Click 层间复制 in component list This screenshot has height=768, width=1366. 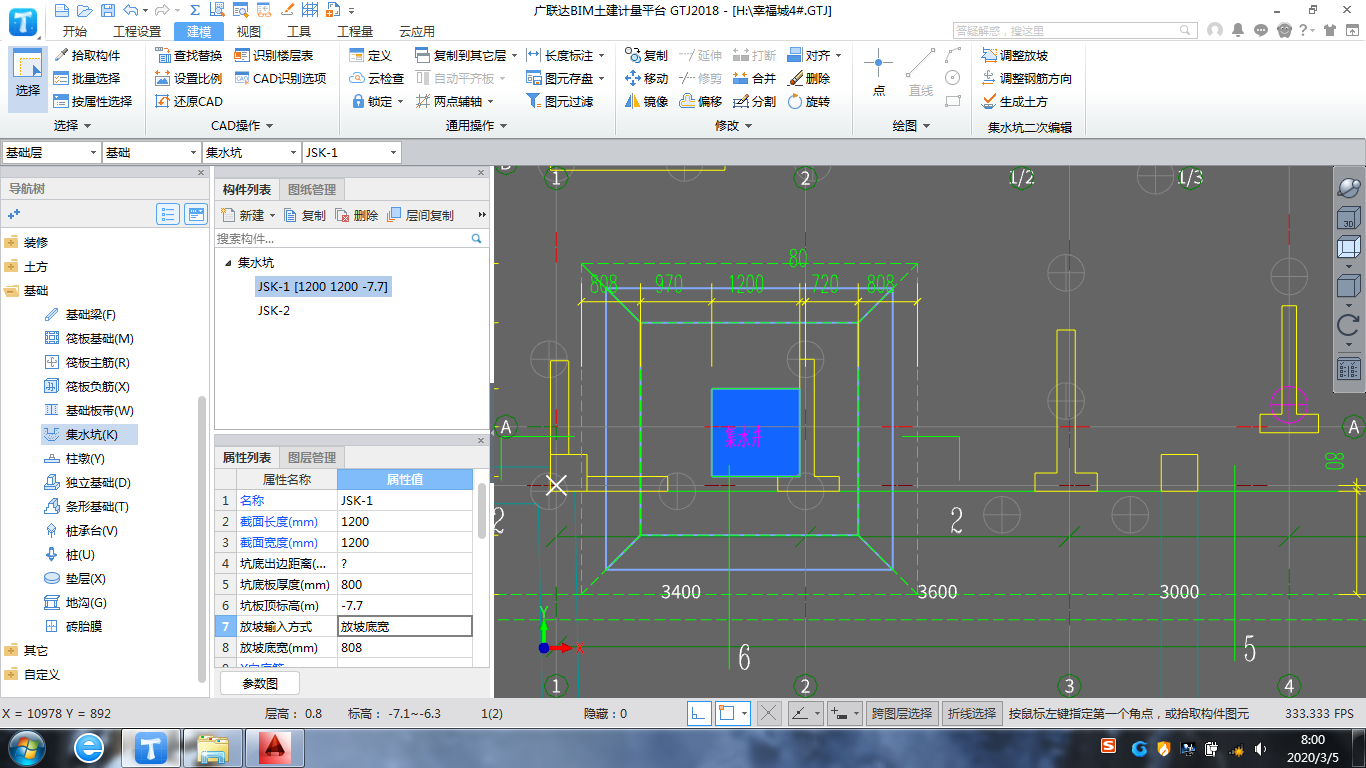pos(420,215)
